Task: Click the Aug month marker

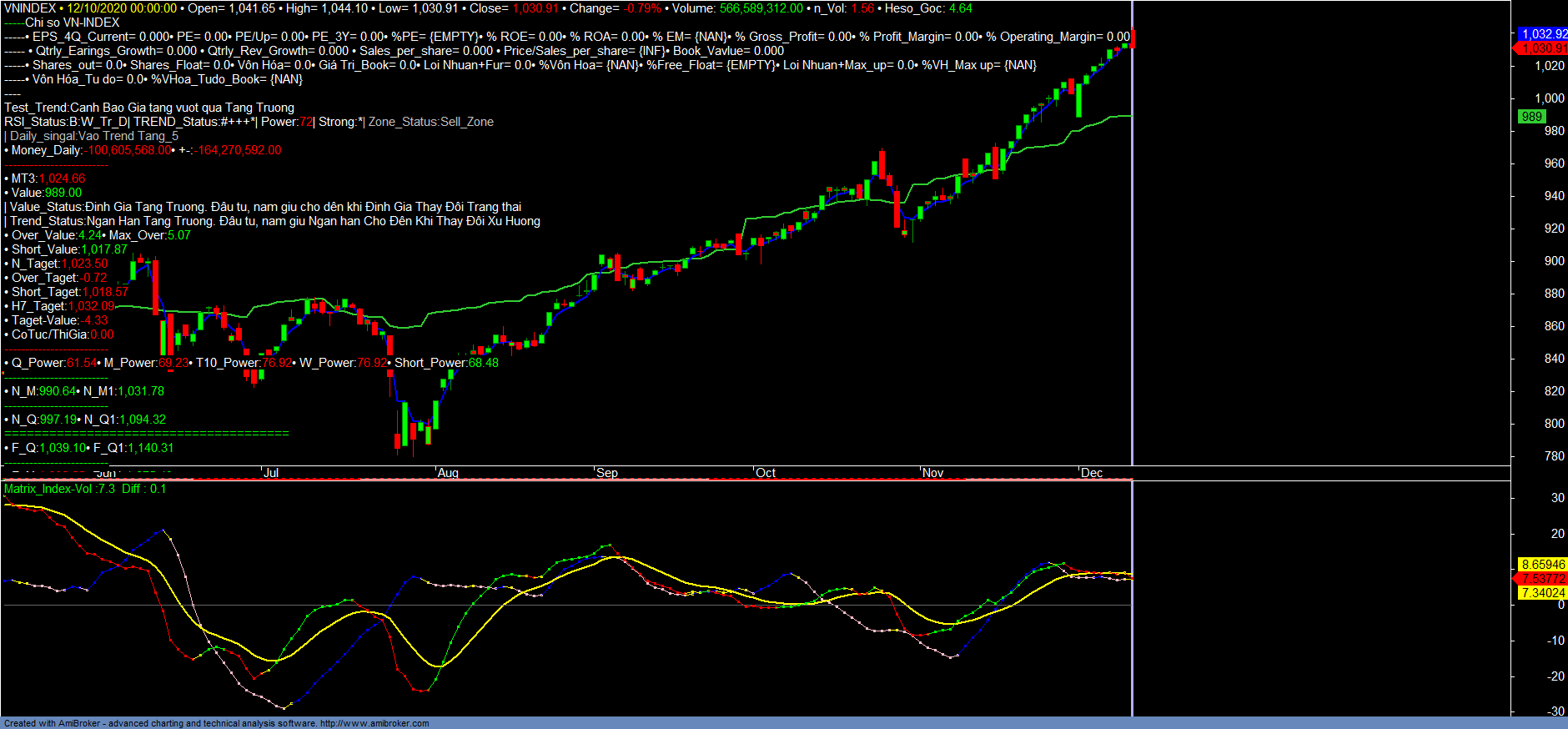Action: pyautogui.click(x=448, y=473)
